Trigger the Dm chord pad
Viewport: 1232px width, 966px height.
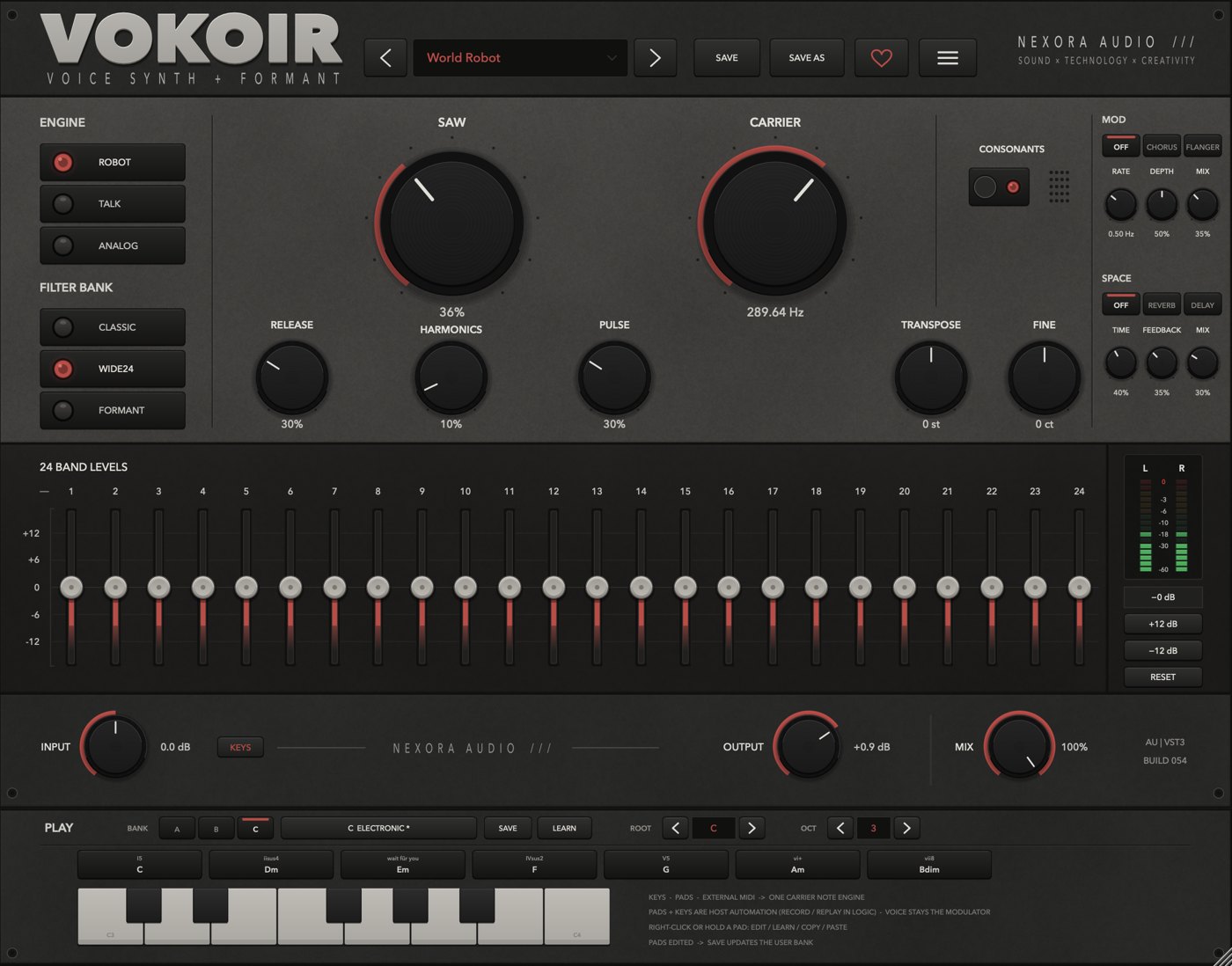[271, 865]
